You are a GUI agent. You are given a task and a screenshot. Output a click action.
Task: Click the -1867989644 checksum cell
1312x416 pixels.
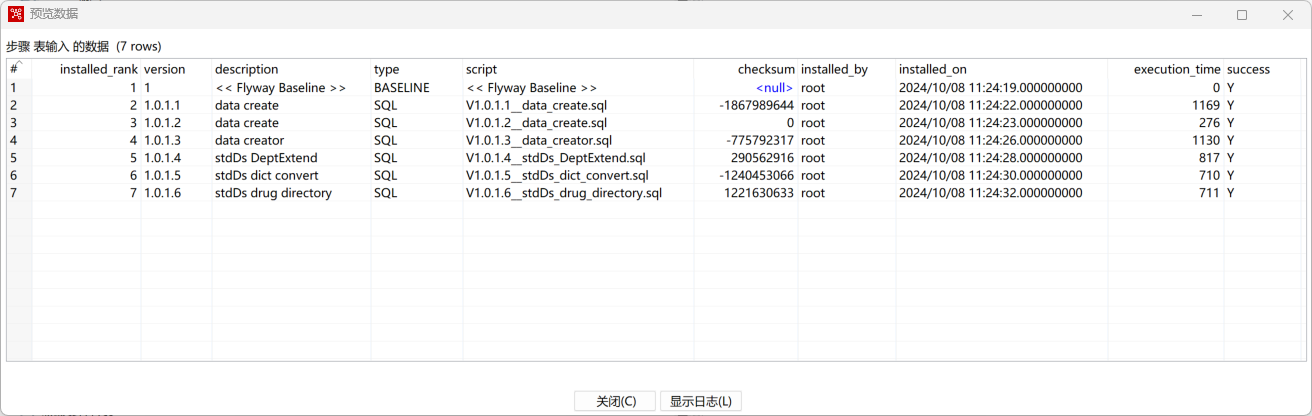point(756,105)
